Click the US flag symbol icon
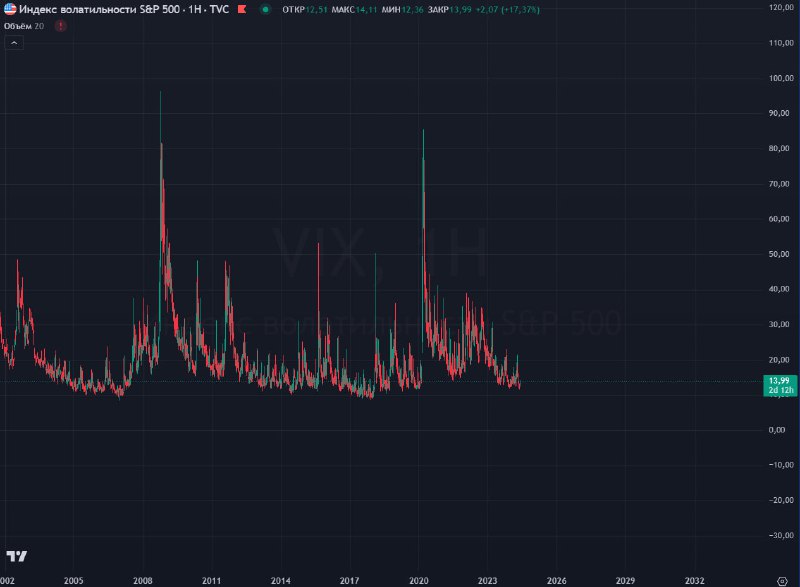The width and height of the screenshot is (800, 587). point(10,9)
